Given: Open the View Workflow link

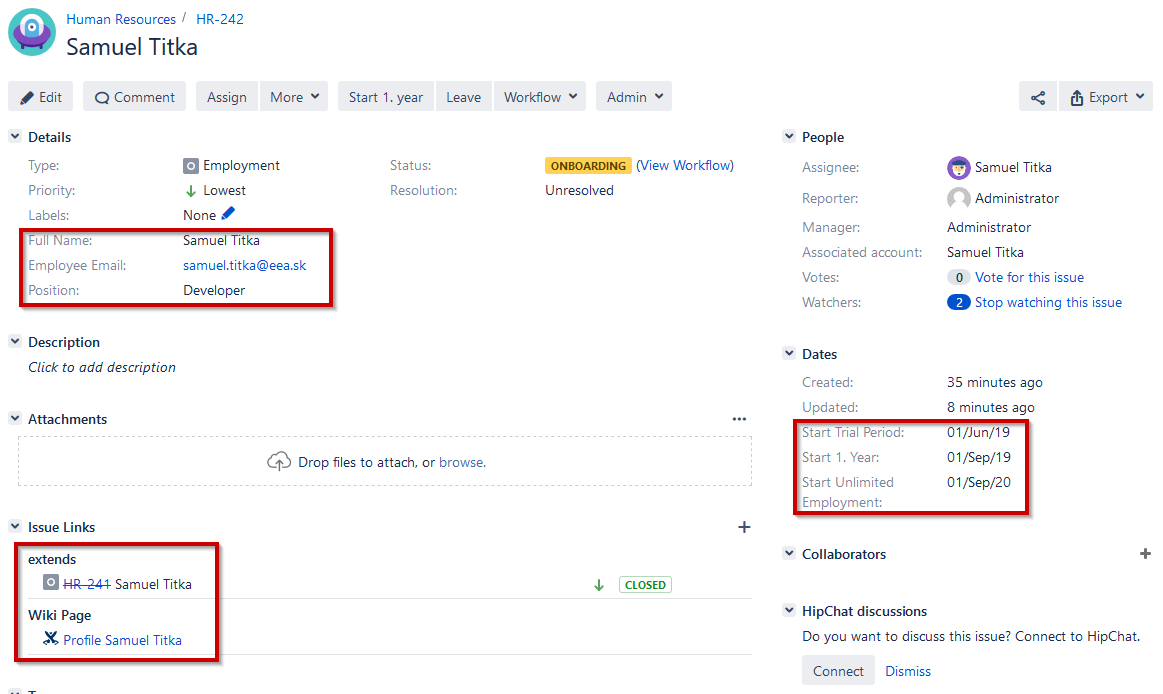Looking at the screenshot, I should point(685,165).
